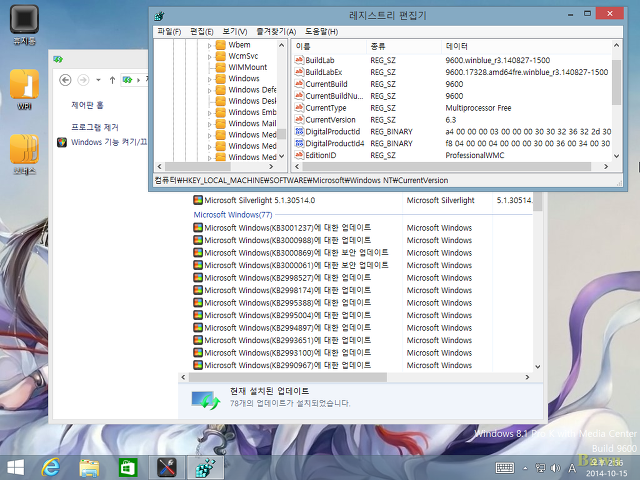
Task: Select the CurrentType value row
Action: (452, 108)
